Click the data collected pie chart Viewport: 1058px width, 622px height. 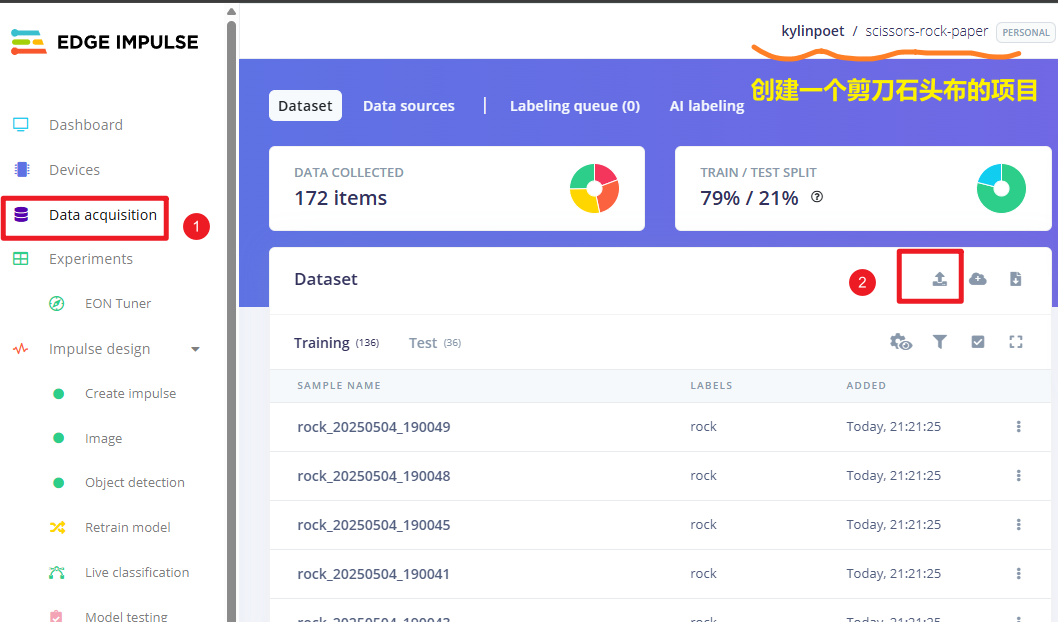coord(594,188)
